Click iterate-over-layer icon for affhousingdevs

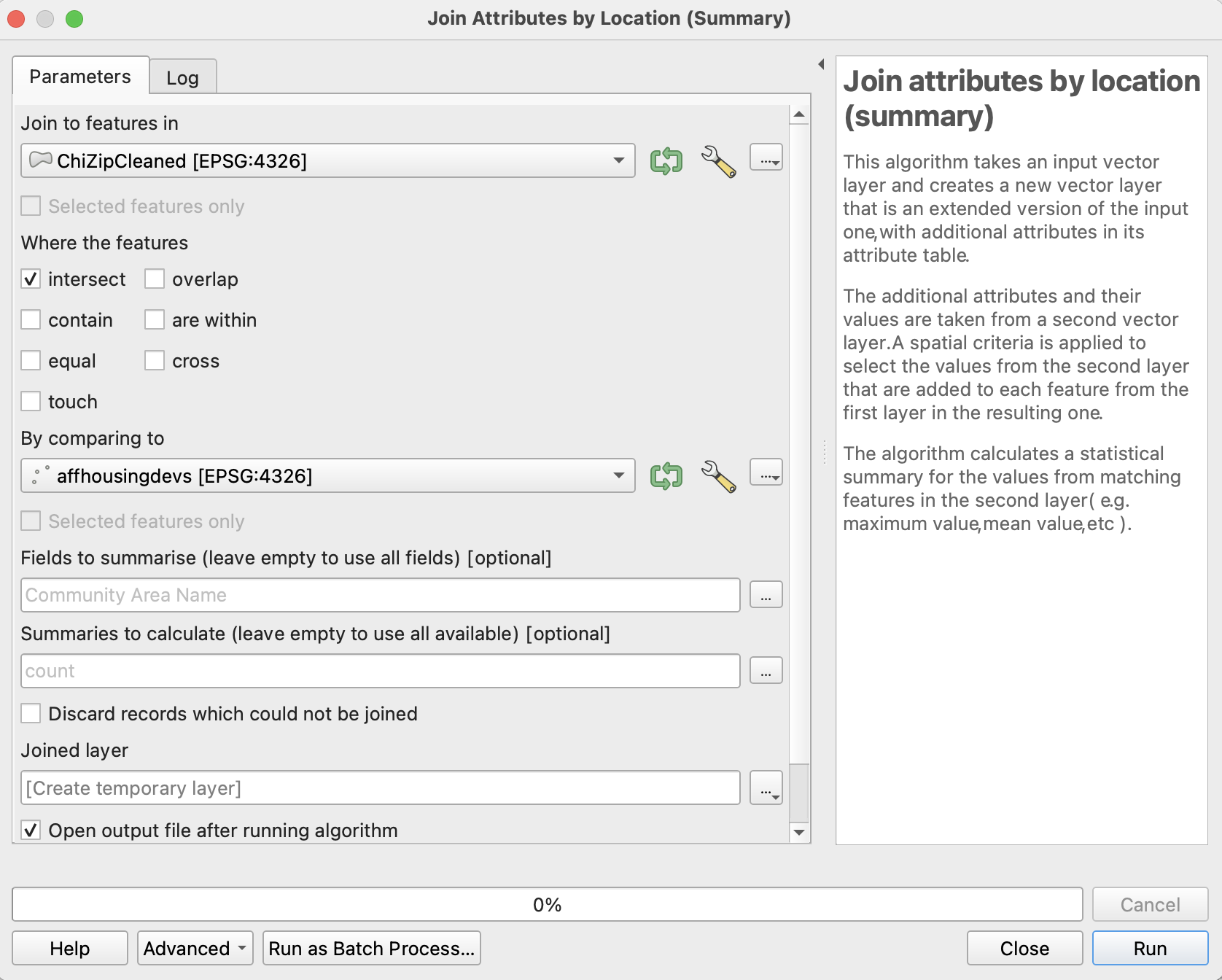[x=666, y=476]
